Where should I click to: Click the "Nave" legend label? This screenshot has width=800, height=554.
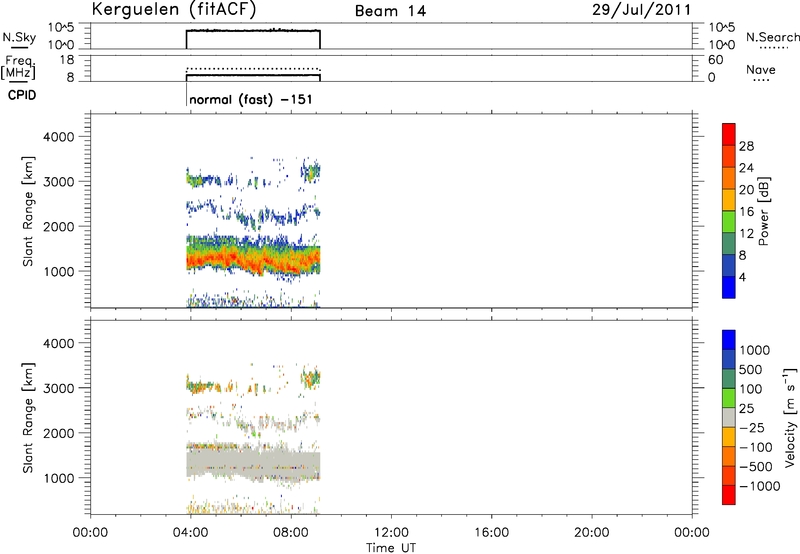point(761,69)
